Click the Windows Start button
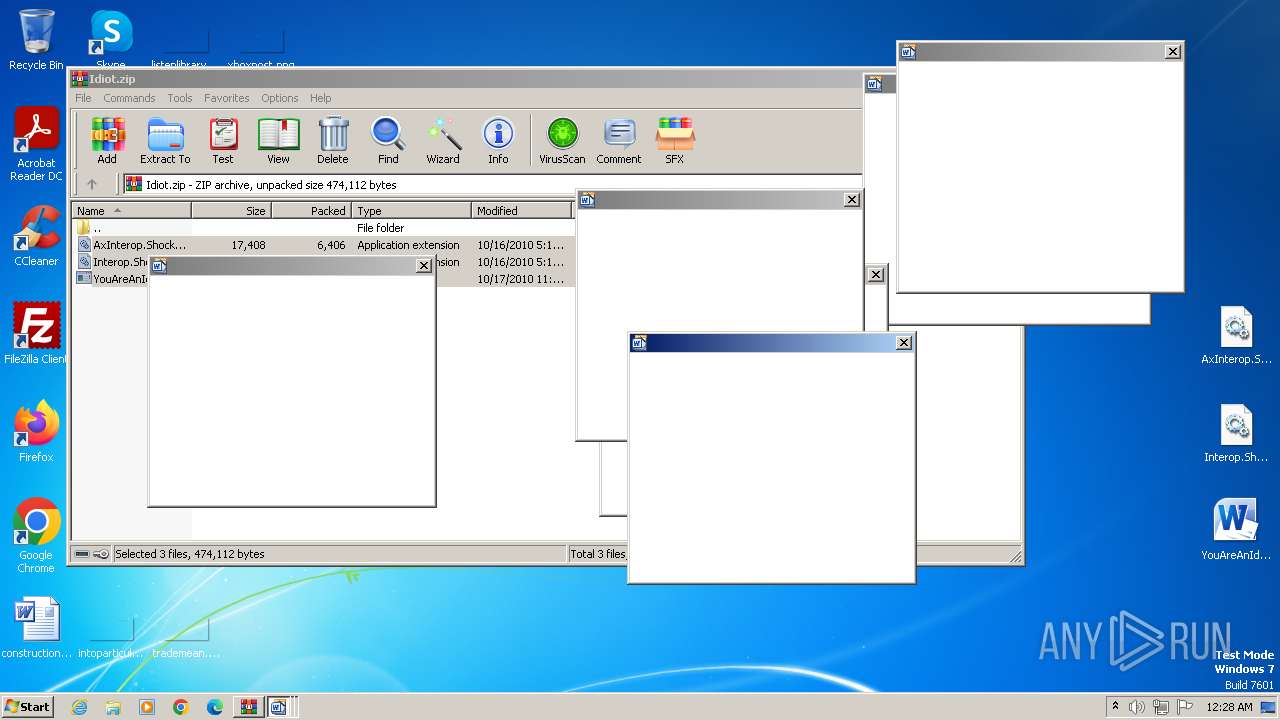 (27, 706)
